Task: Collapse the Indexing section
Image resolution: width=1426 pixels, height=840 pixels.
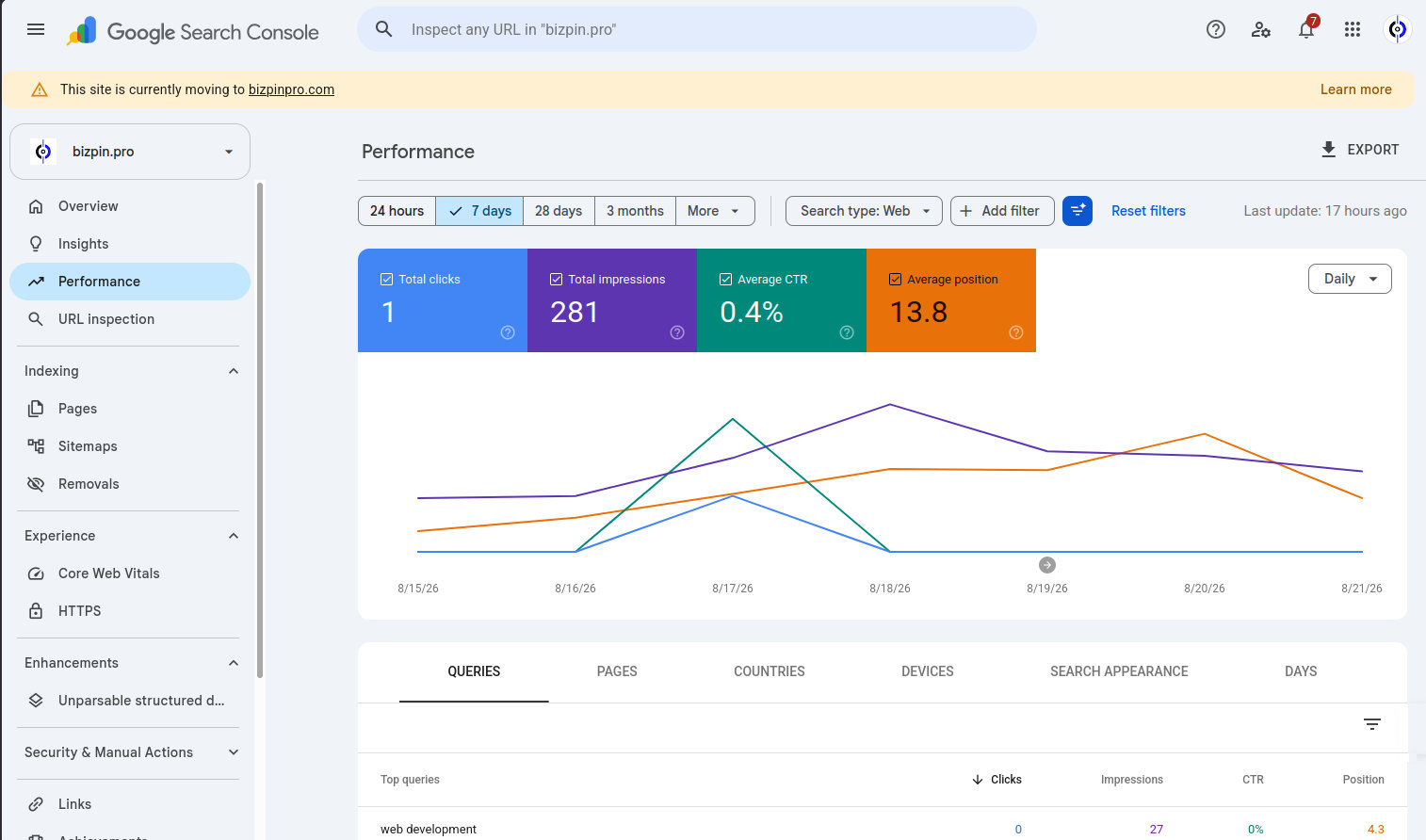Action: tap(234, 371)
